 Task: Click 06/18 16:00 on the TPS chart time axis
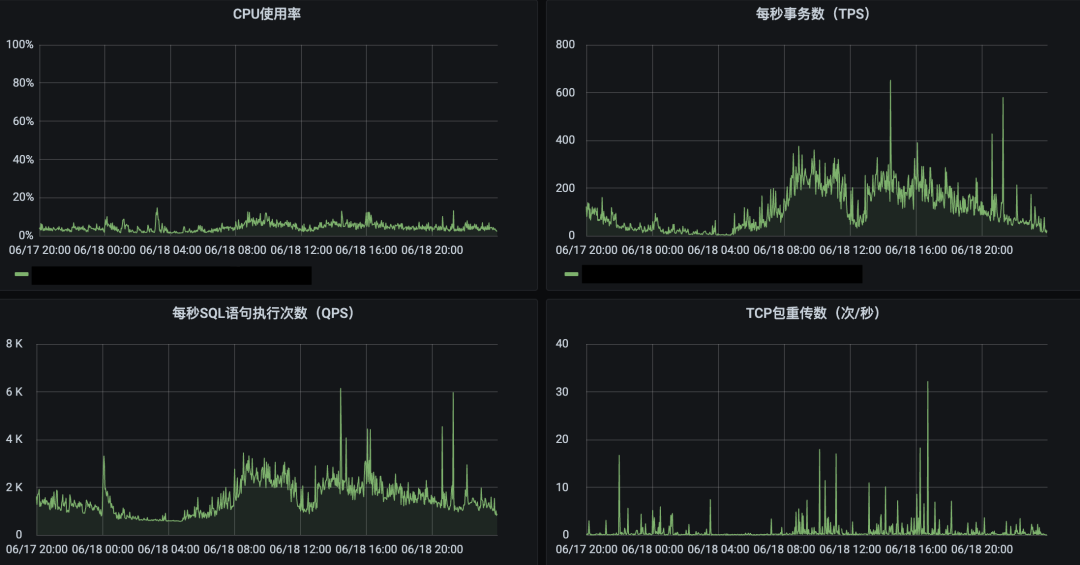click(x=916, y=250)
